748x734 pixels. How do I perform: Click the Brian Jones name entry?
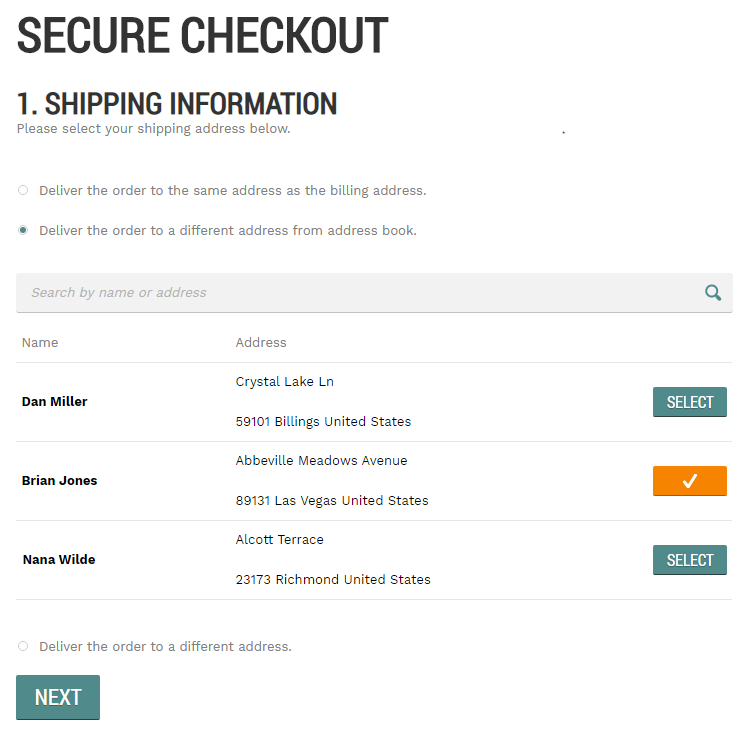click(x=59, y=480)
